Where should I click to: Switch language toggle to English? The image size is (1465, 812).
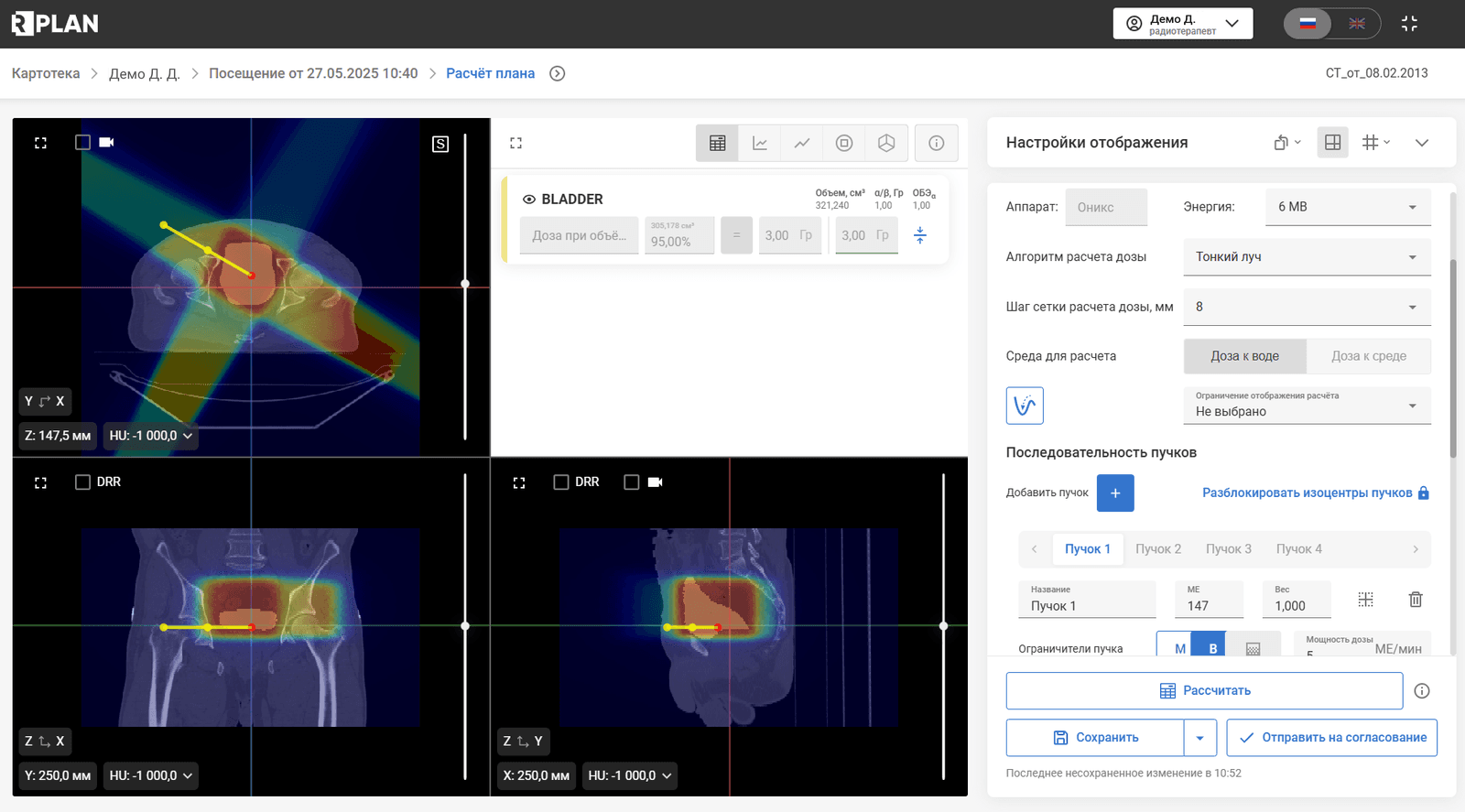pyautogui.click(x=1357, y=24)
